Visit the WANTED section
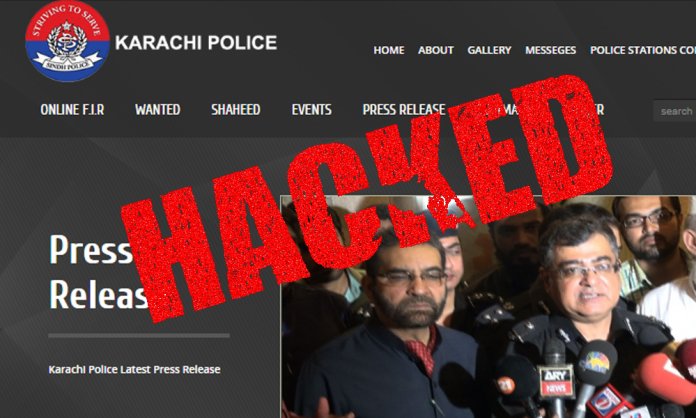This screenshot has width=696, height=418. [x=158, y=110]
